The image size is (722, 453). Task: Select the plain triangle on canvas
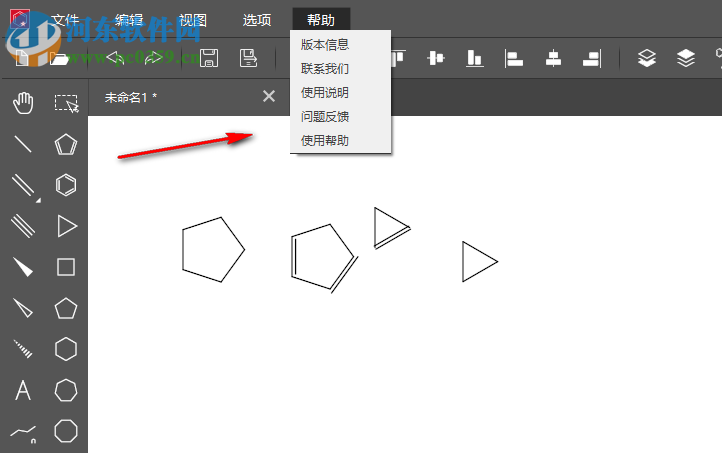click(480, 261)
